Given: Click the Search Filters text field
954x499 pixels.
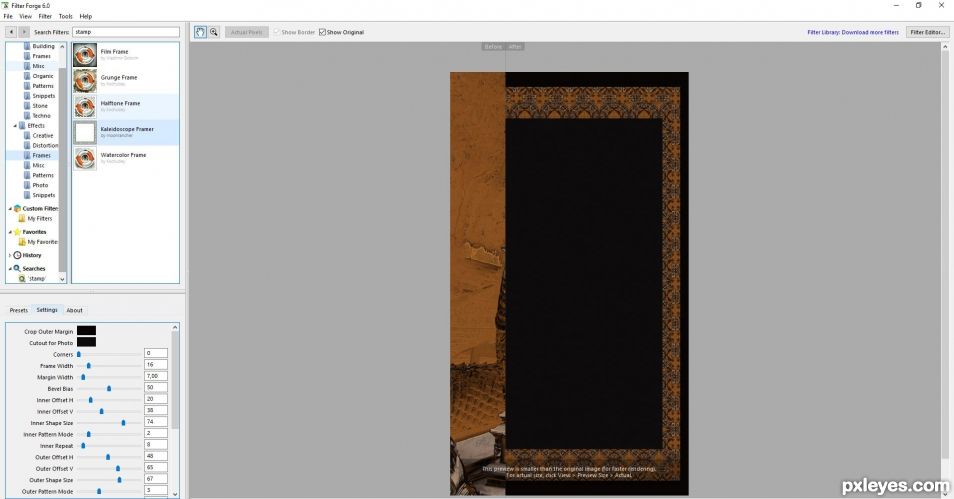Looking at the screenshot, I should (126, 32).
